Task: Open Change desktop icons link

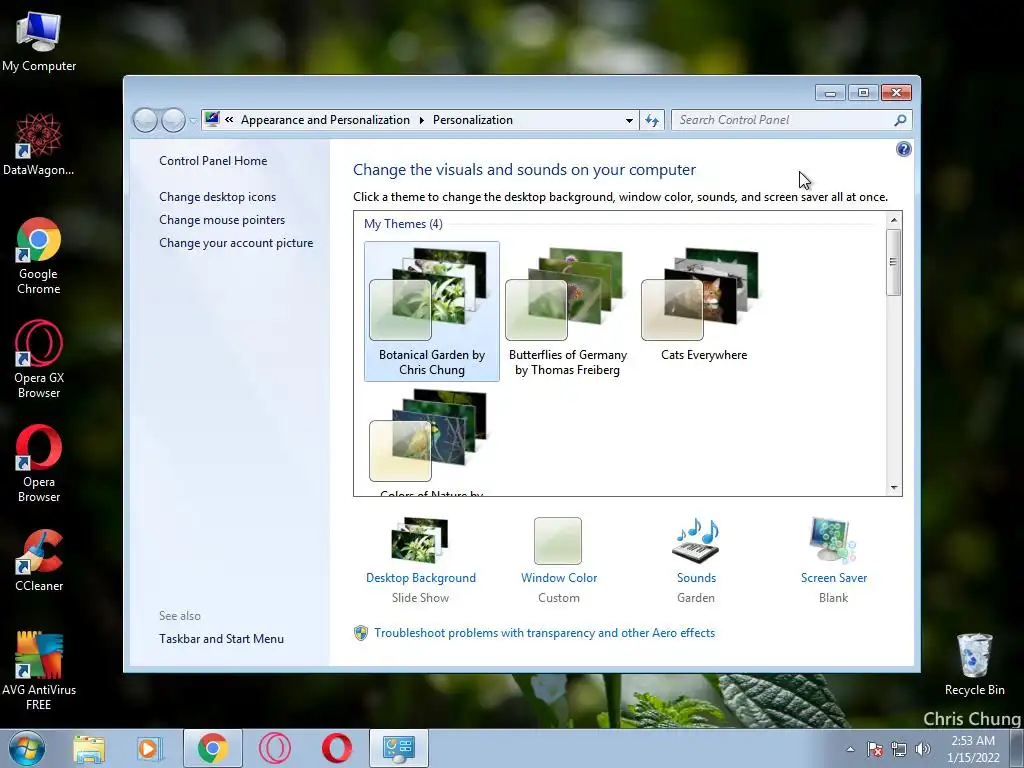Action: tap(217, 197)
